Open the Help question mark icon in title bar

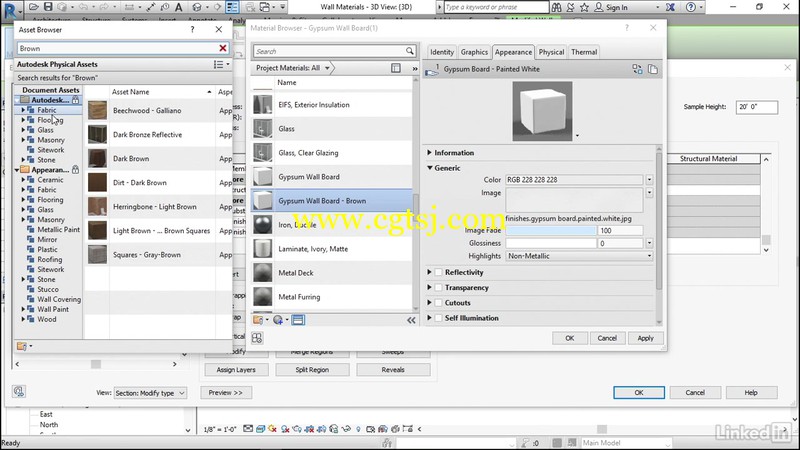click(x=691, y=7)
